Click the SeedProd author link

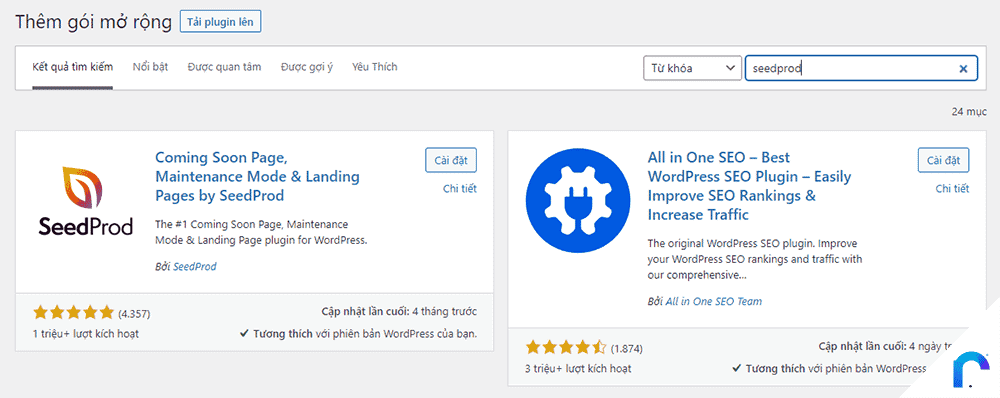tap(195, 267)
